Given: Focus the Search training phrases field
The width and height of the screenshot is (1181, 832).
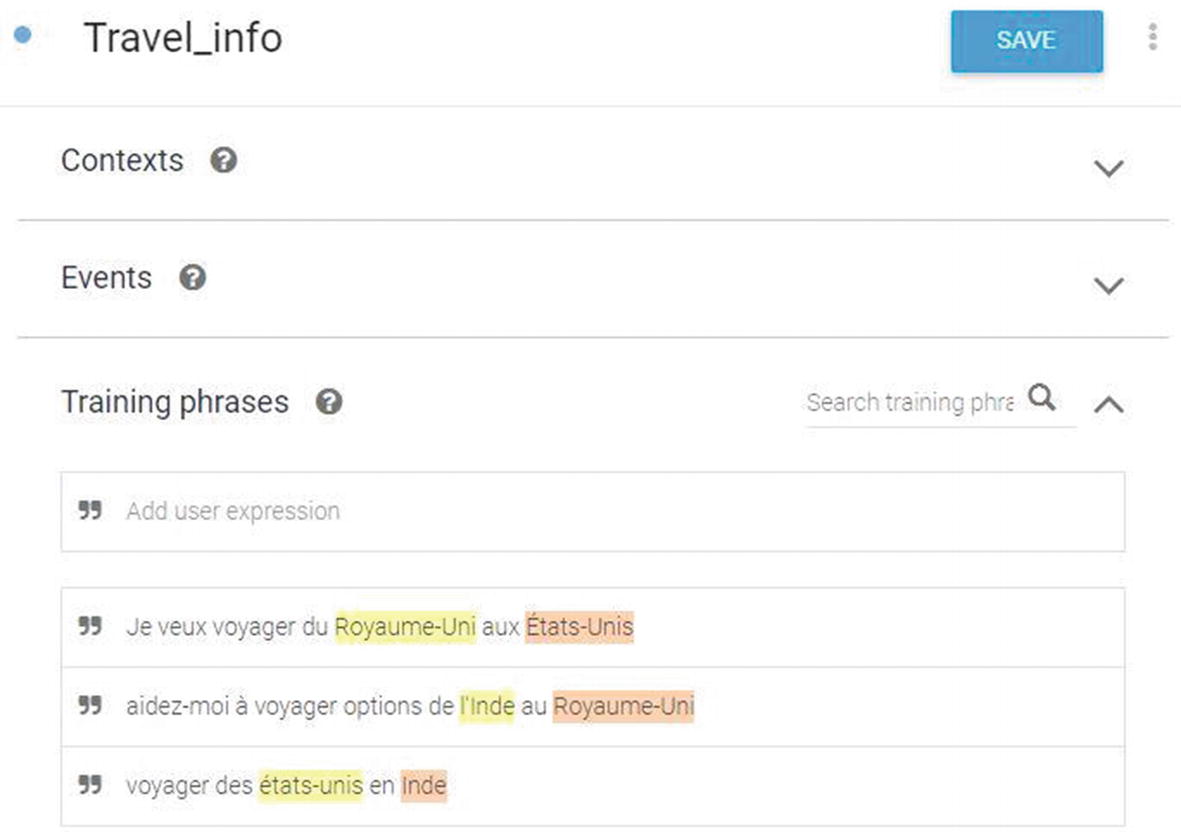Looking at the screenshot, I should coord(910,403).
